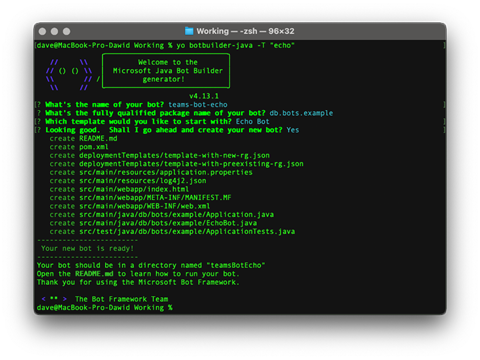Click the package name "db.bots.example"

click(301, 113)
